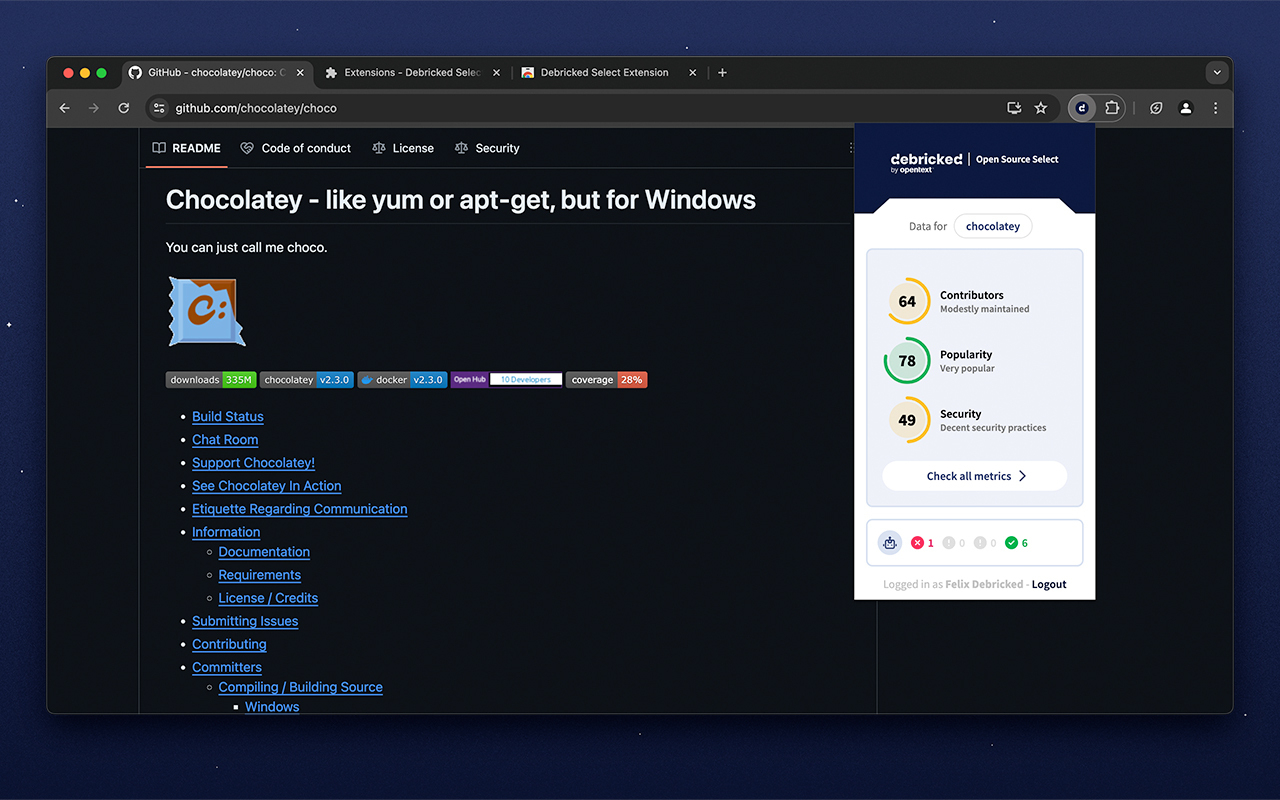Open the Documentation link
The image size is (1280, 800).
click(264, 552)
